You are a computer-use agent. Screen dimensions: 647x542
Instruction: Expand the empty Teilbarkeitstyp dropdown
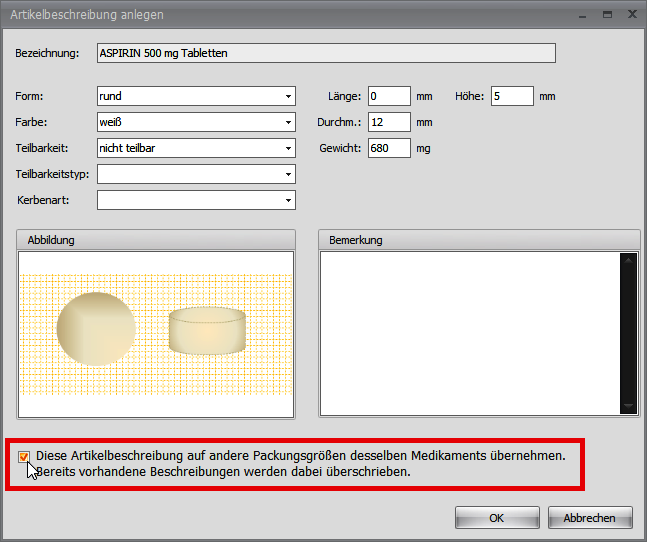coord(196,174)
